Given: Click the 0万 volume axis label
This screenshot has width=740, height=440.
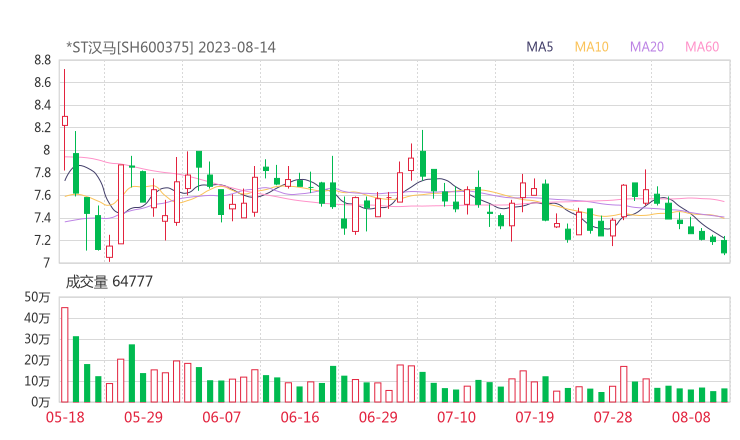Looking at the screenshot, I should click(41, 402).
